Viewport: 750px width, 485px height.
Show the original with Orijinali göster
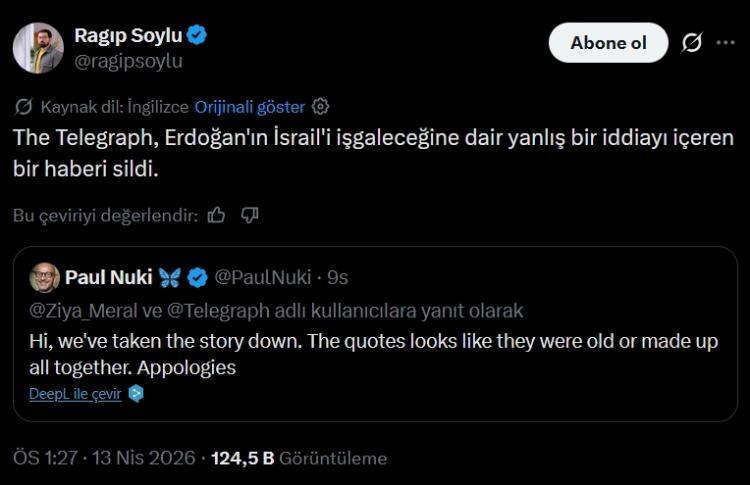251,106
